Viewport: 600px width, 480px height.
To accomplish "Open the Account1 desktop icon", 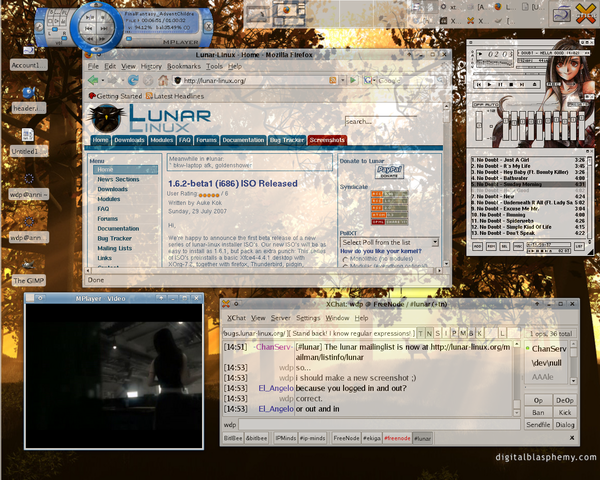I will (29, 58).
